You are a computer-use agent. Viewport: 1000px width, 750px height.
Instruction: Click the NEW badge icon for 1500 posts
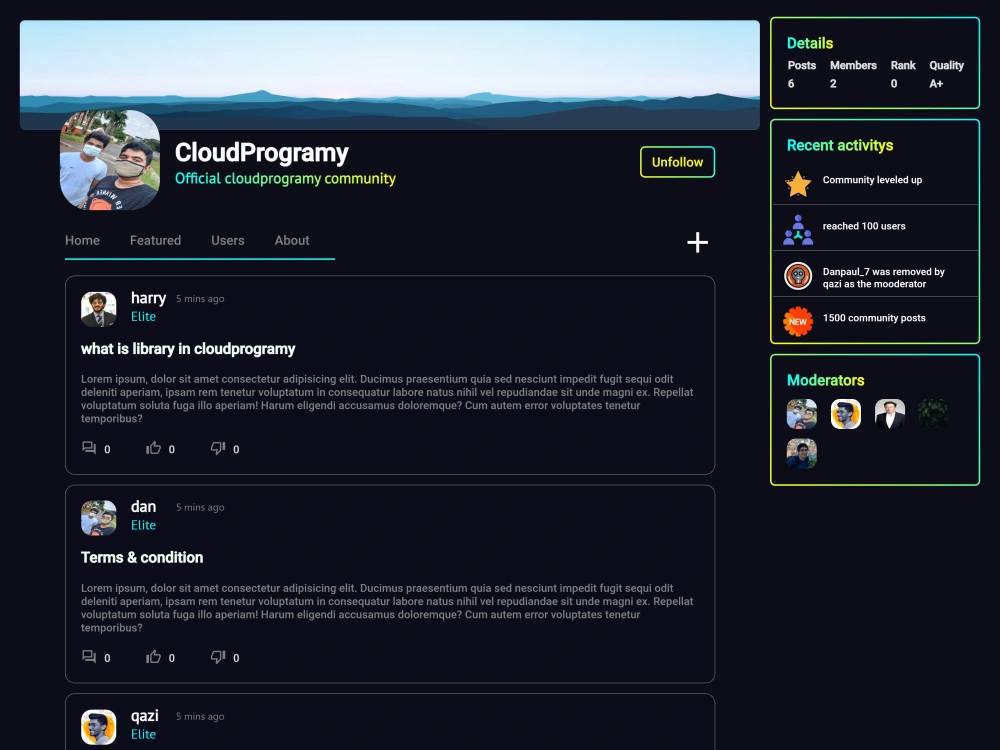[798, 321]
